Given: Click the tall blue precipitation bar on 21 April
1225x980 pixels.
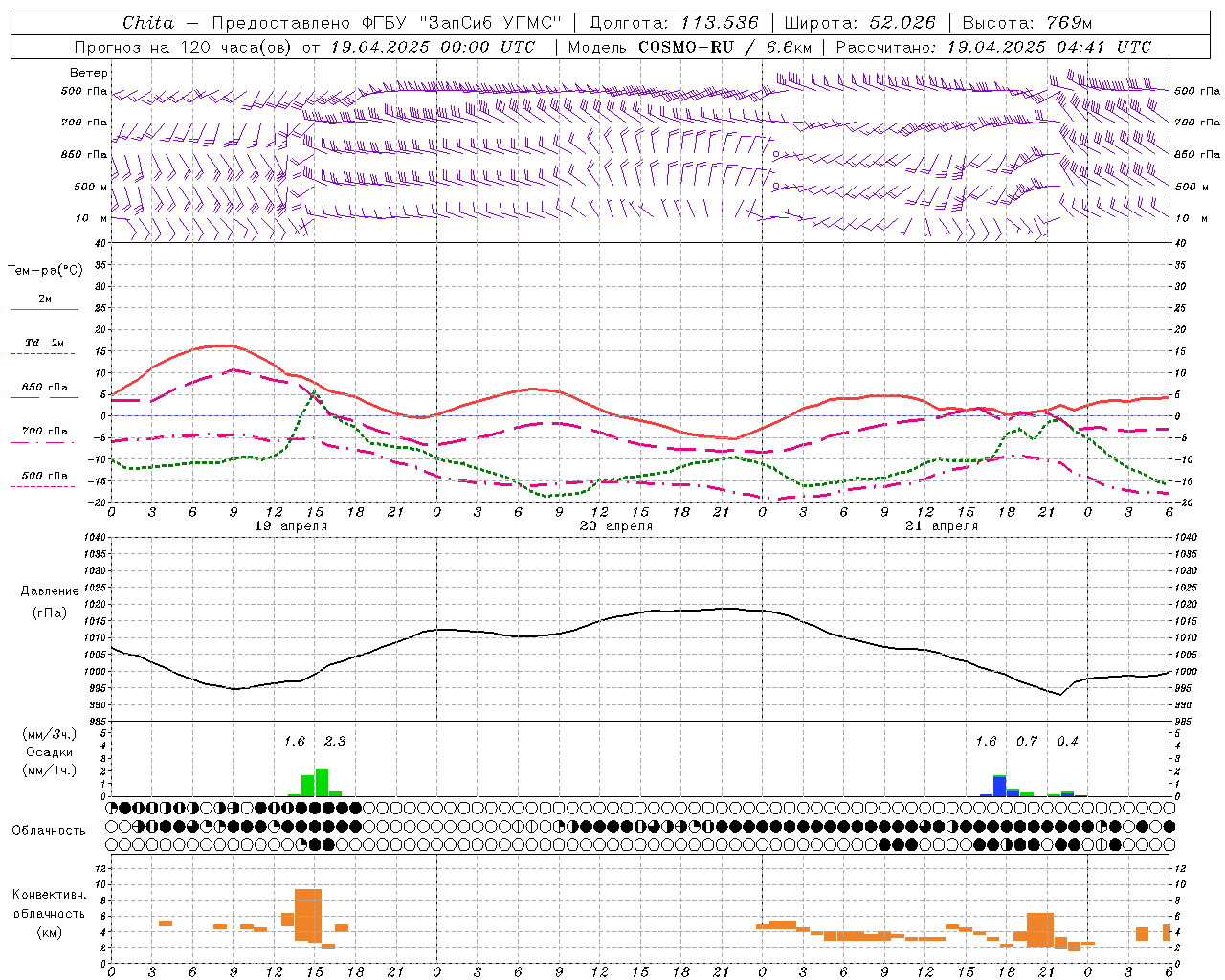Looking at the screenshot, I should tap(999, 786).
